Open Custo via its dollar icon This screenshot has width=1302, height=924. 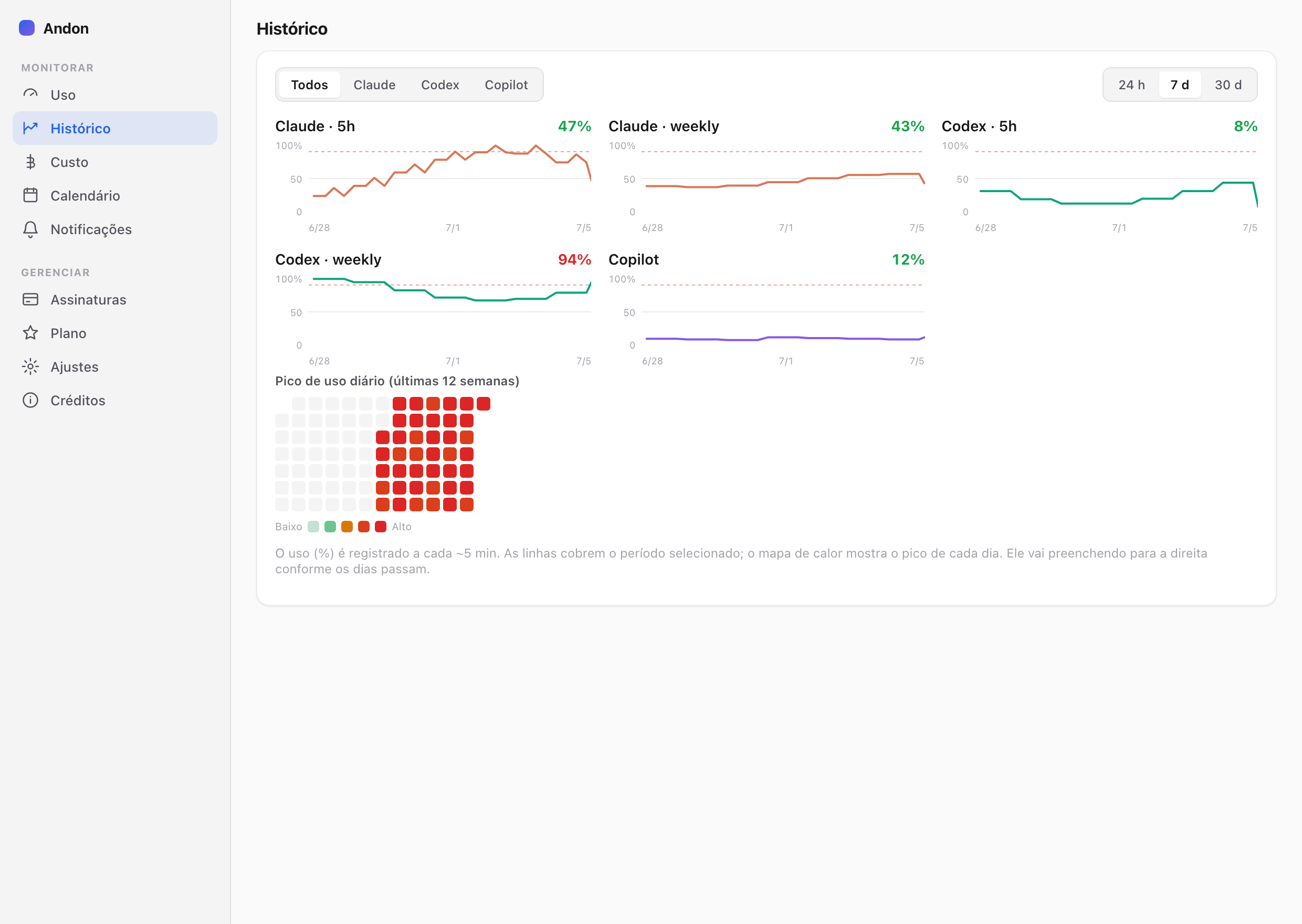30,162
